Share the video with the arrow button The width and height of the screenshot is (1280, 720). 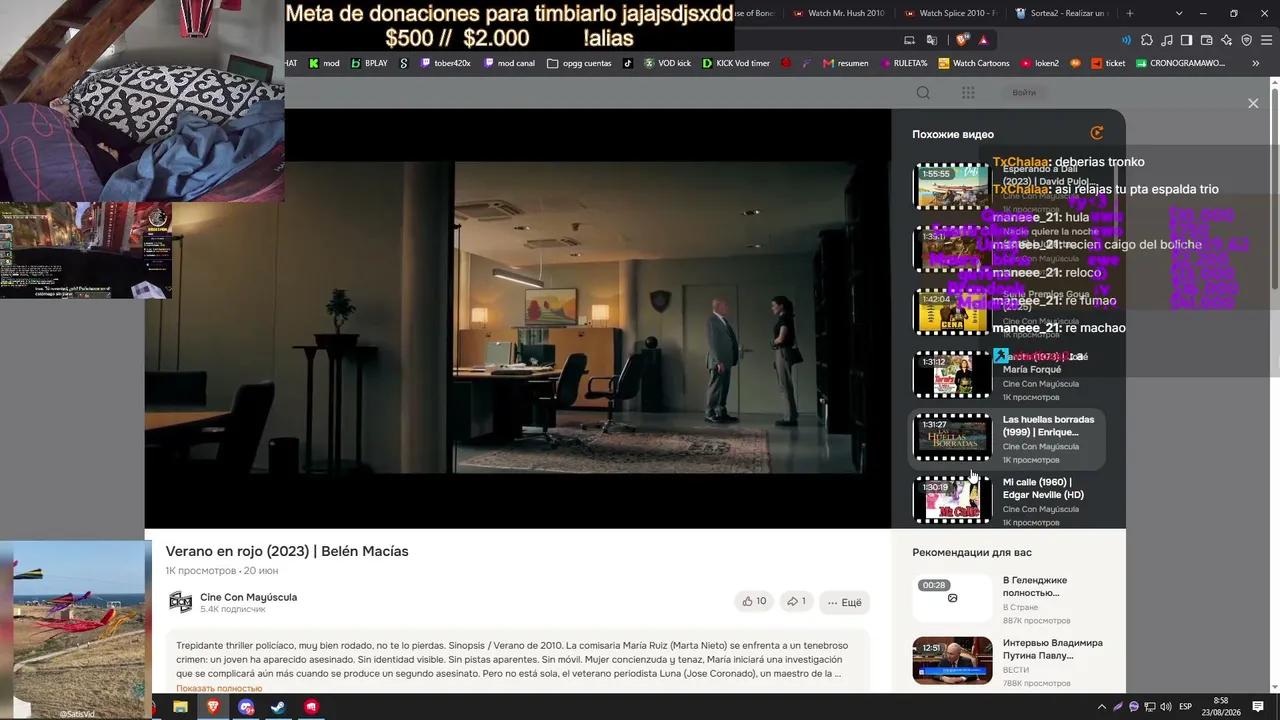pyautogui.click(x=796, y=601)
